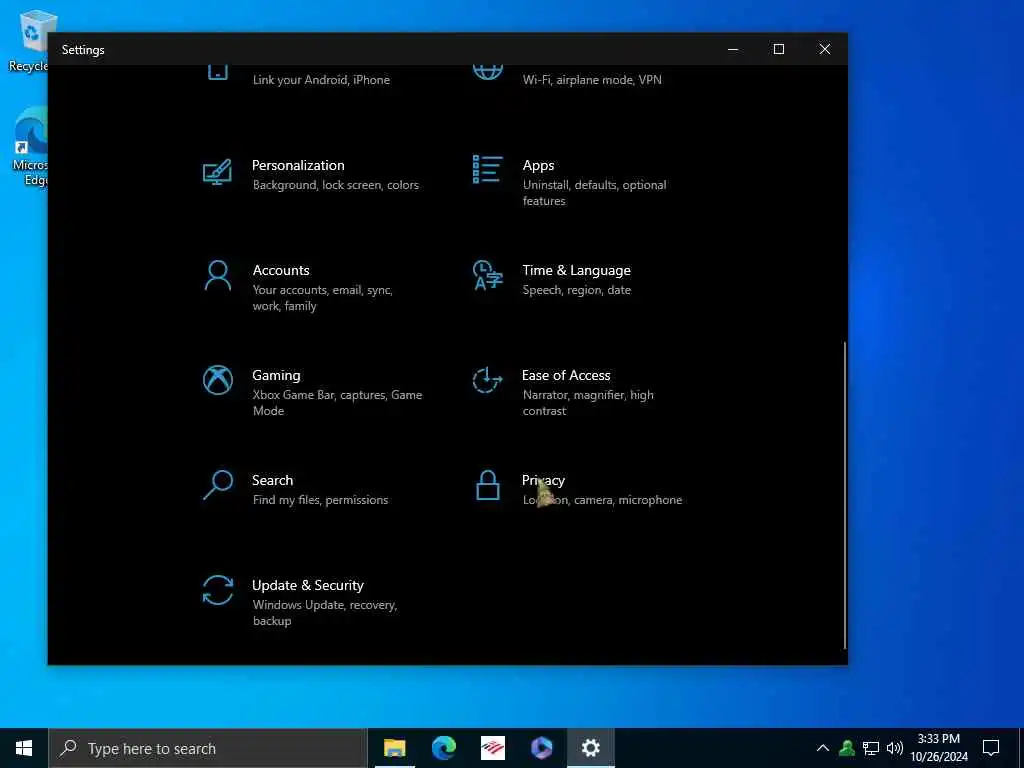Click the Gaming Xbox icon
1024x768 pixels.
217,380
